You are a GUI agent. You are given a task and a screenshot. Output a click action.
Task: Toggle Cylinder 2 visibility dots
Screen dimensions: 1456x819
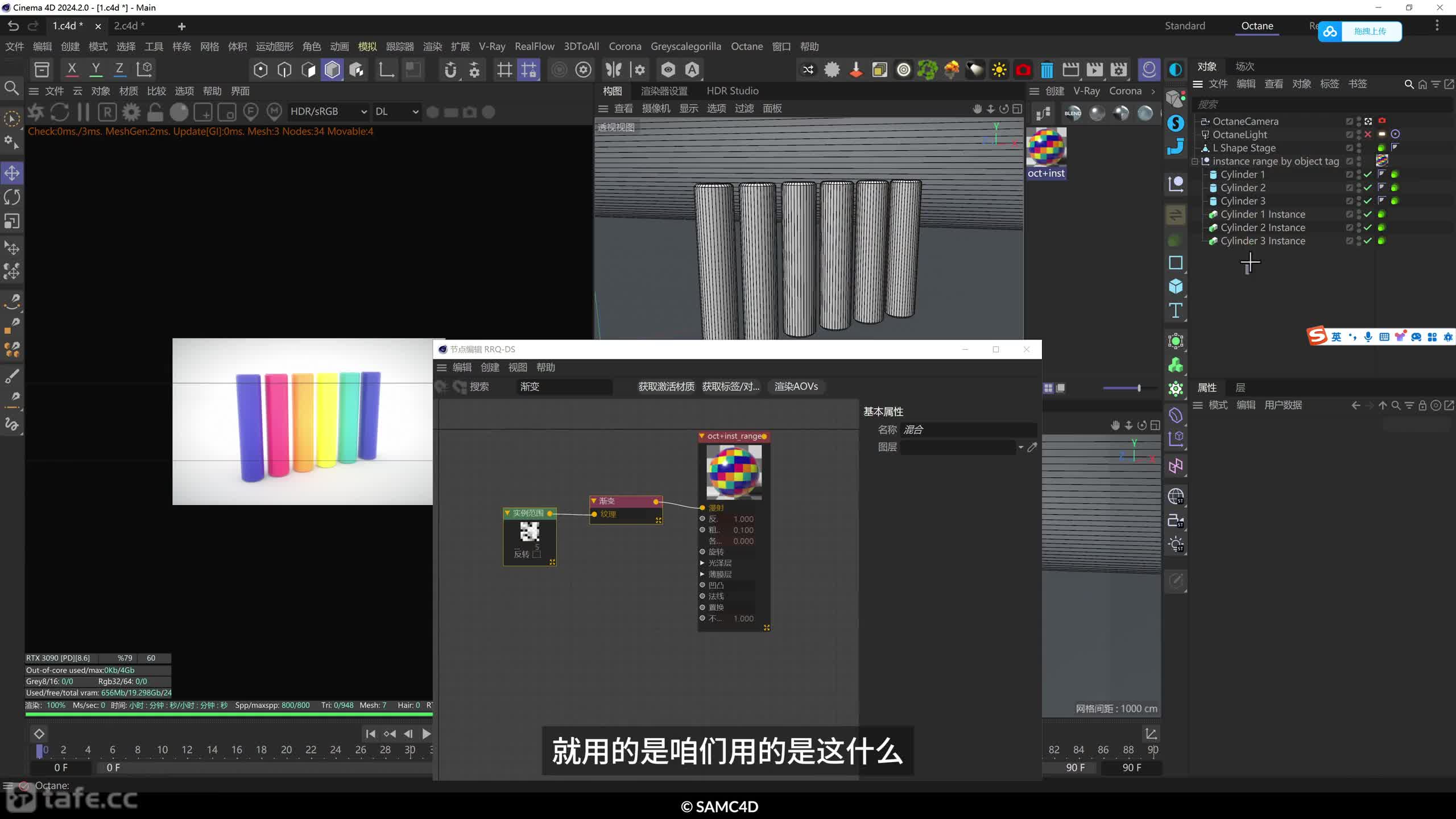coord(1359,188)
